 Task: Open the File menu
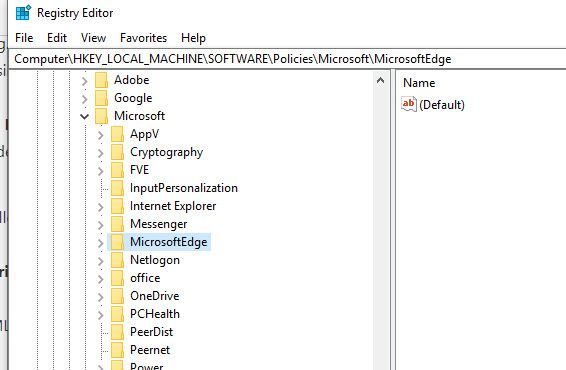coord(24,38)
